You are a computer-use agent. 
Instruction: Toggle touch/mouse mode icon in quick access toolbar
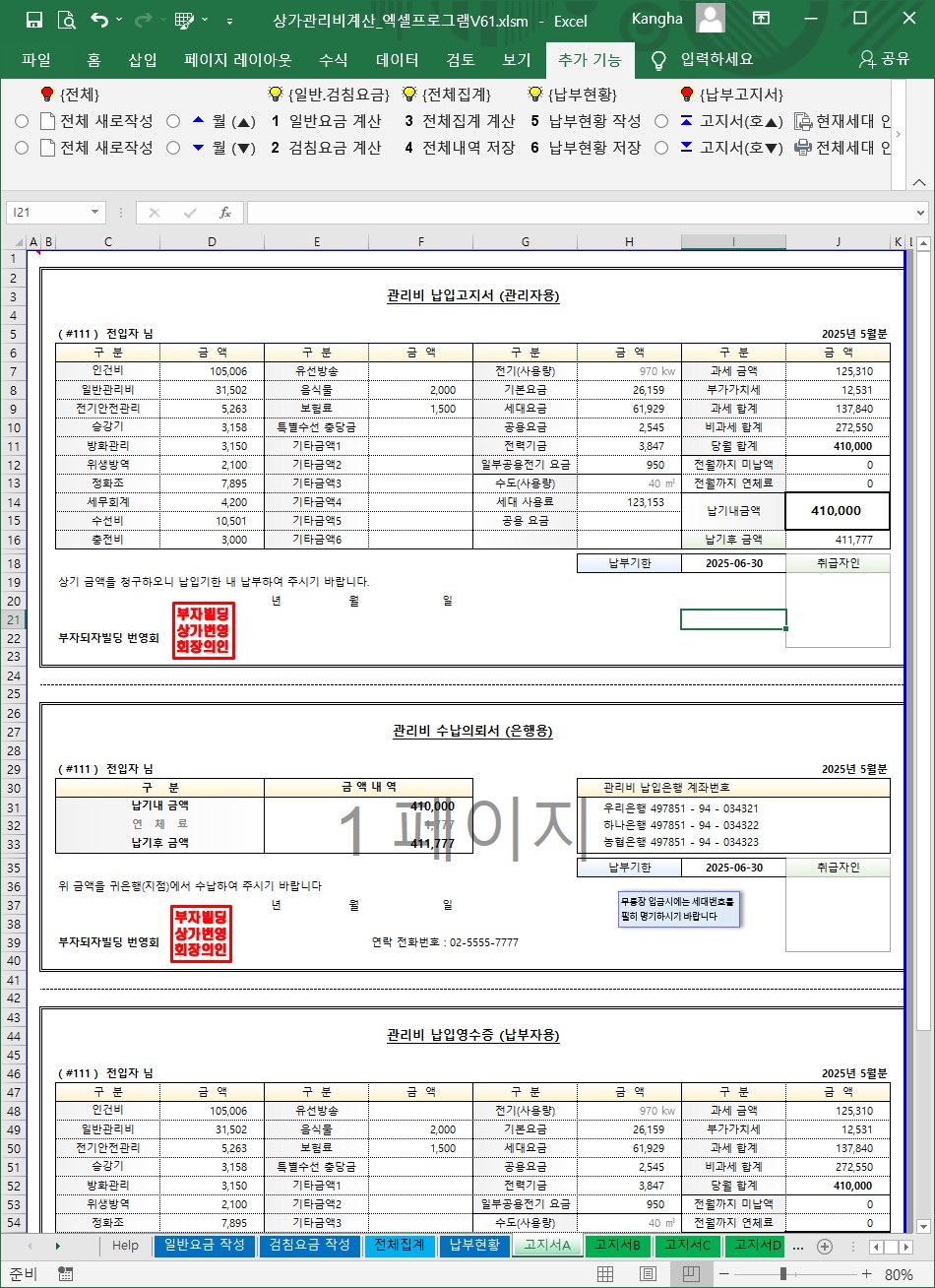(184, 20)
